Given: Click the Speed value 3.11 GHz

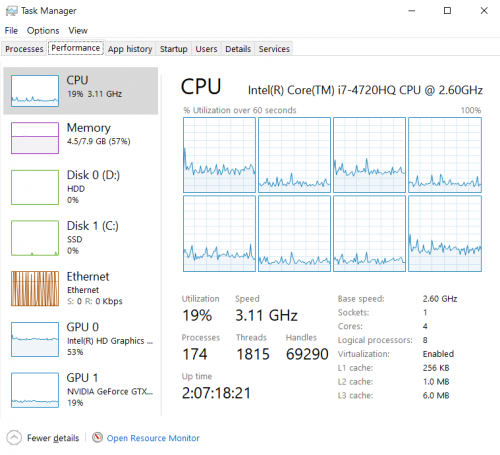Looking at the screenshot, I should pyautogui.click(x=266, y=315).
